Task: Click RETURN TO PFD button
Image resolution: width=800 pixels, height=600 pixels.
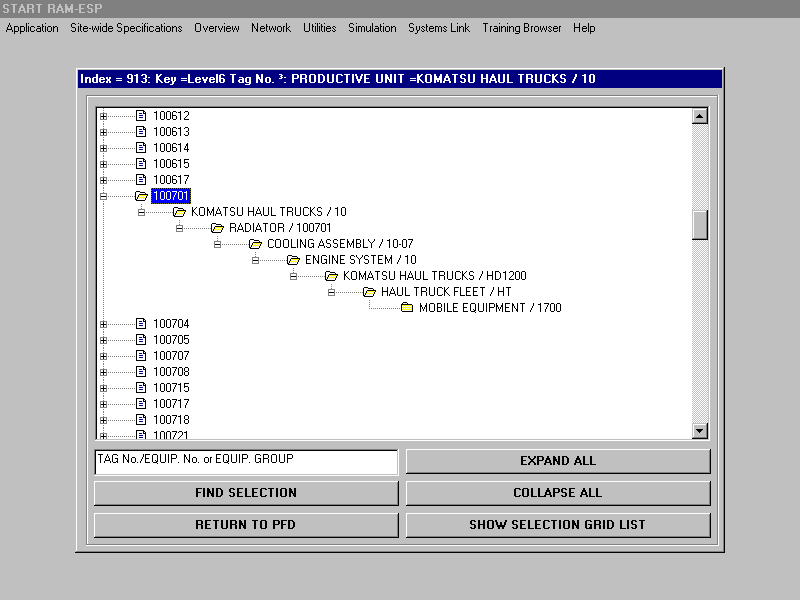Action: pyautogui.click(x=246, y=524)
